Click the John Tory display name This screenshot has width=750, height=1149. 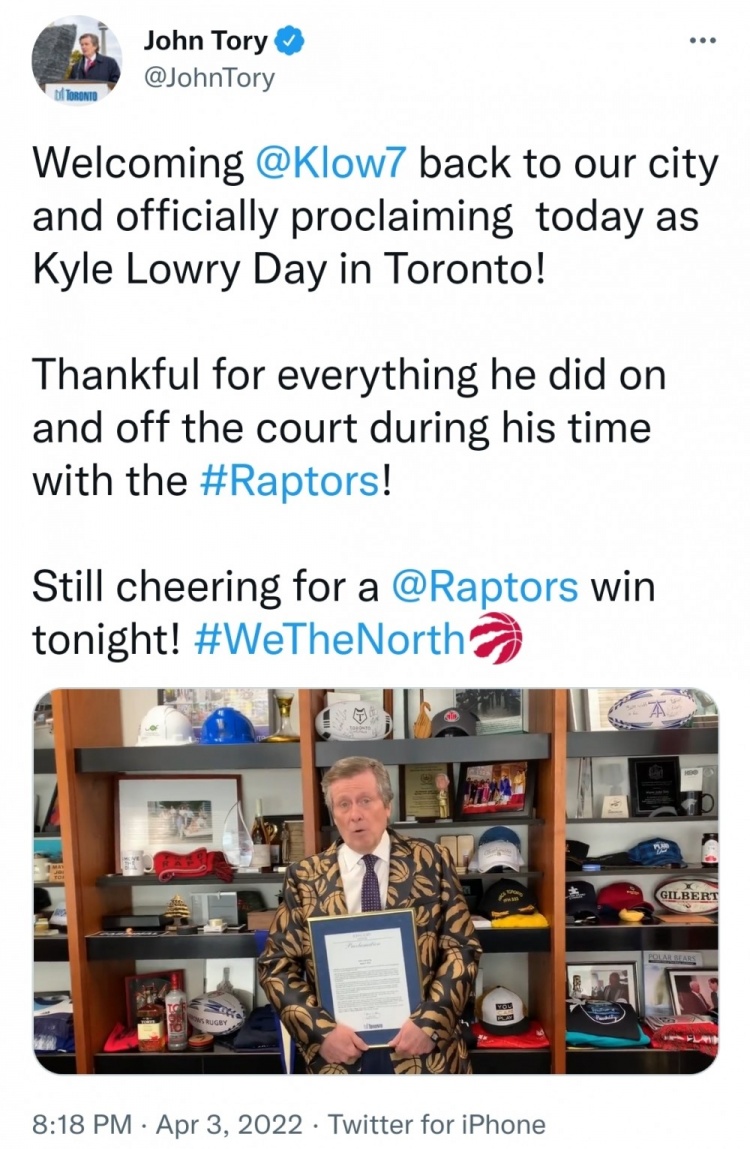(205, 40)
